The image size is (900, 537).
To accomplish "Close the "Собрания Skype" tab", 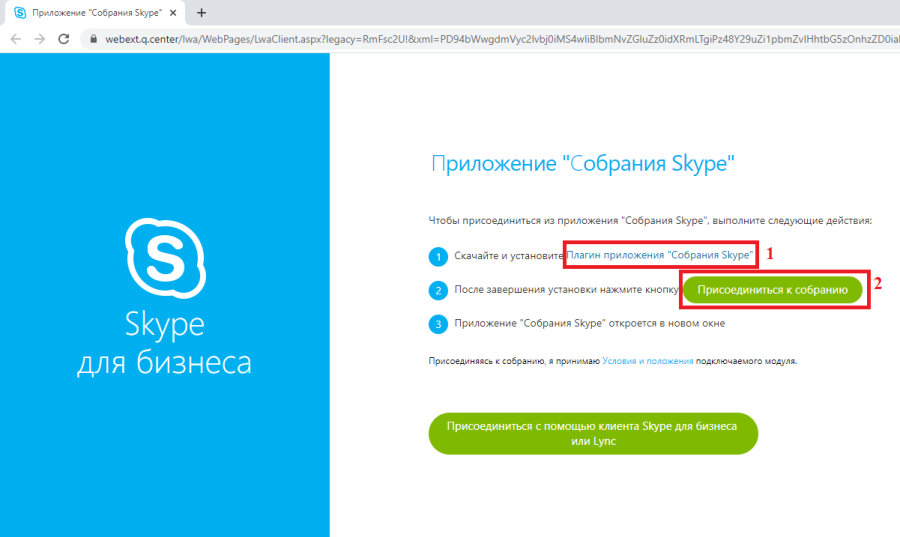I will pyautogui.click(x=176, y=13).
